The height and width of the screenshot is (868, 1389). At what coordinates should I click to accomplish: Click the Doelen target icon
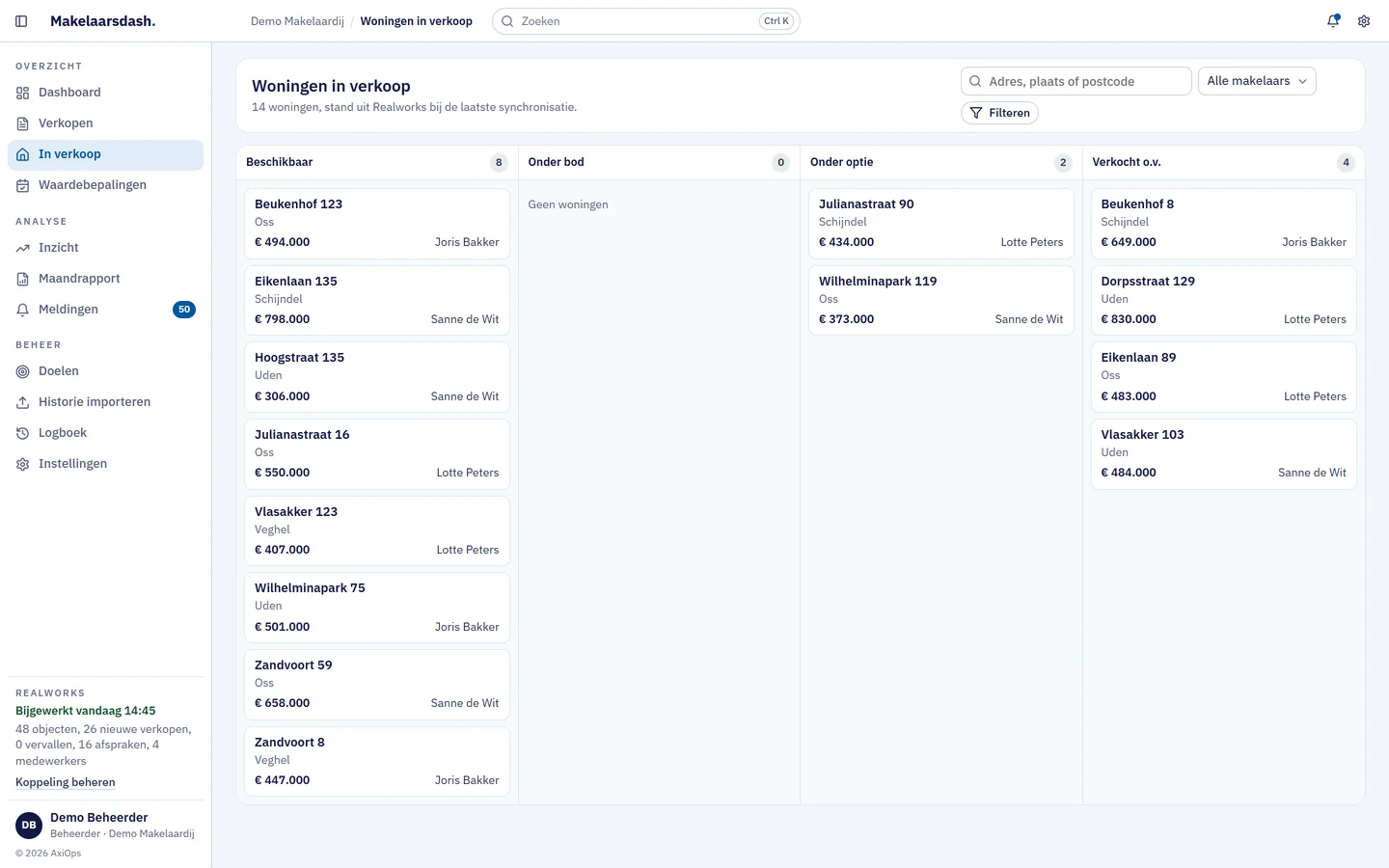point(23,371)
